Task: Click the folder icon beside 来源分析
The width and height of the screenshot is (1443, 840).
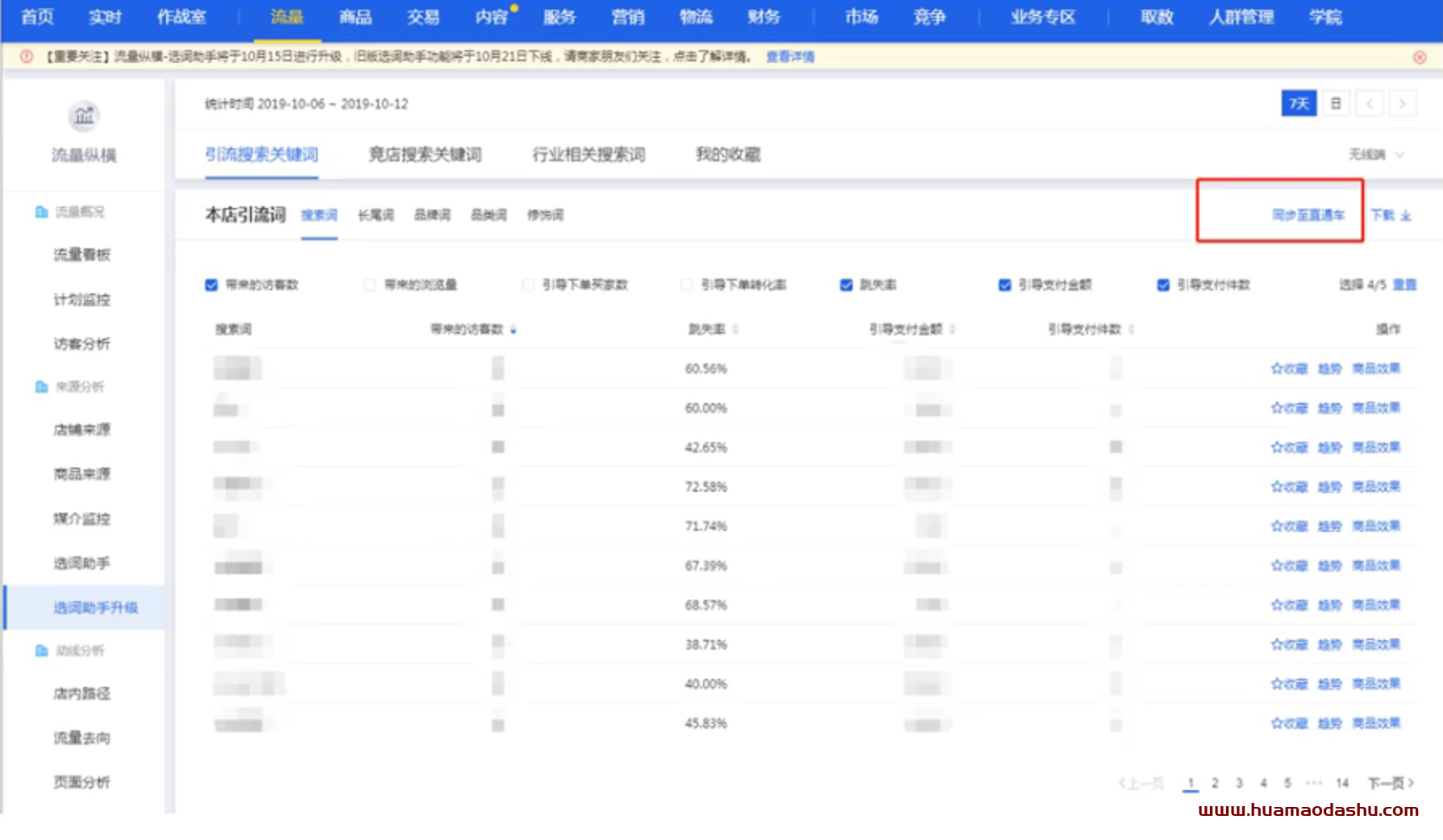Action: click(x=41, y=387)
